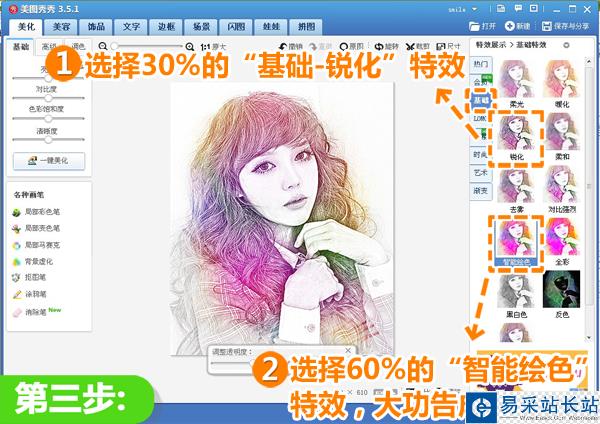The image size is (600, 424).
Task: Click the 裁剪 crop scissors icon
Action: [410, 47]
